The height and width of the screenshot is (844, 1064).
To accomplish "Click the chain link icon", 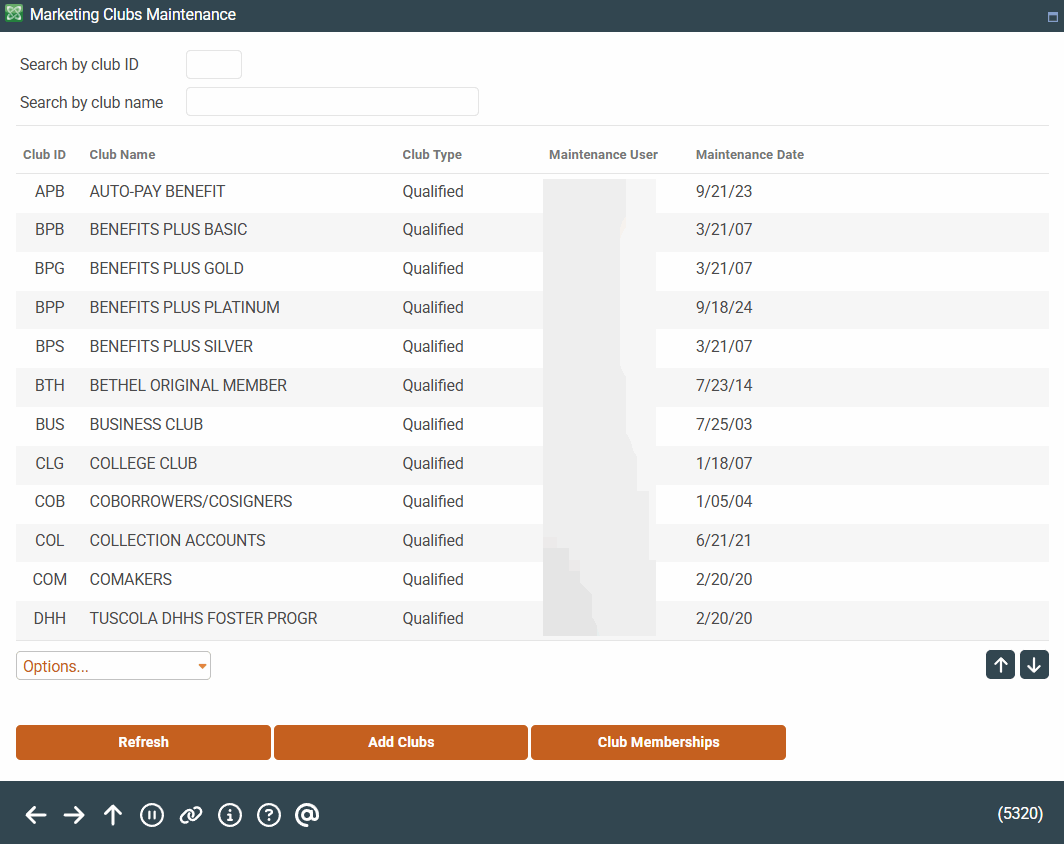I will (190, 815).
